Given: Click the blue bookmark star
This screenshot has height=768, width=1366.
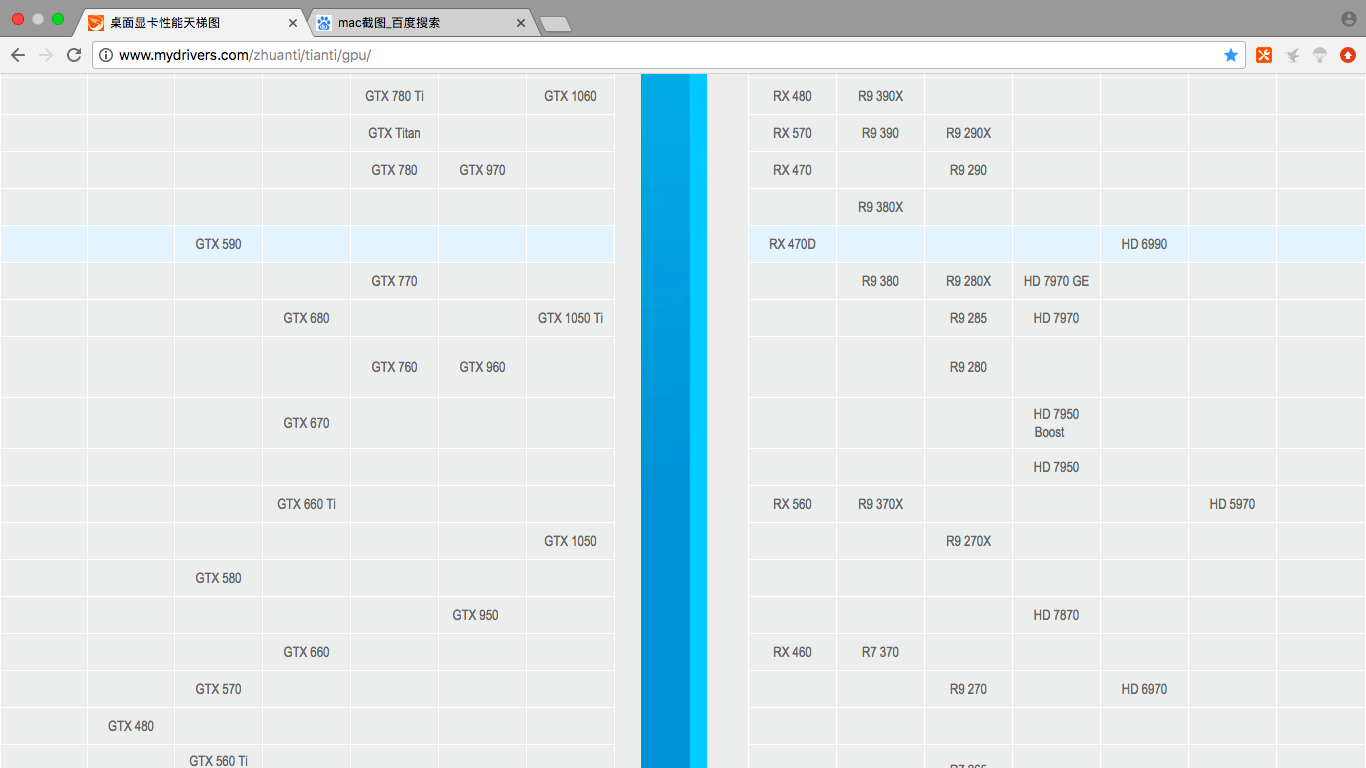Looking at the screenshot, I should (x=1231, y=55).
